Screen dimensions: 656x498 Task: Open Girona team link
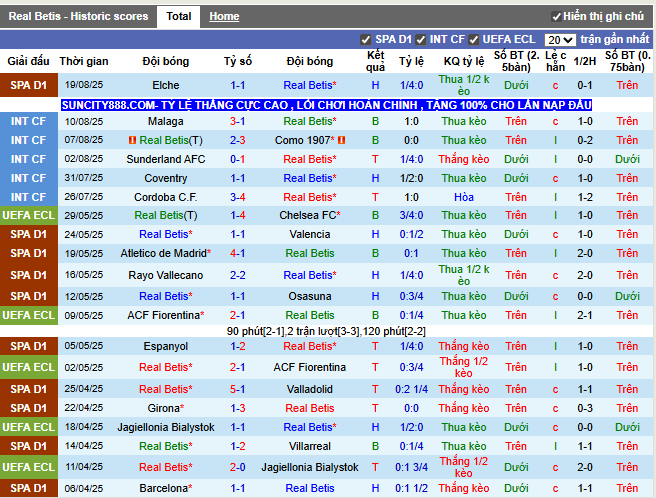tap(166, 408)
